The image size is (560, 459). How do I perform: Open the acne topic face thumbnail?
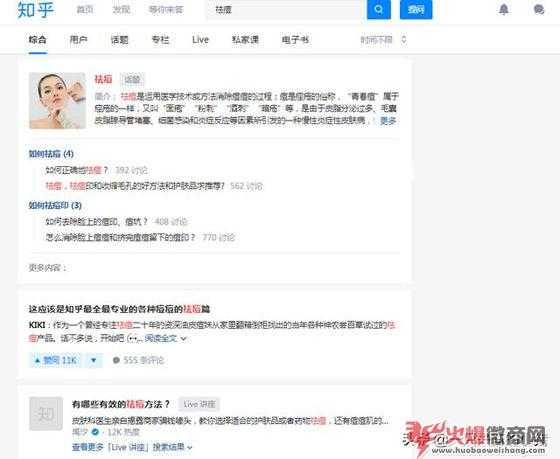(x=58, y=100)
